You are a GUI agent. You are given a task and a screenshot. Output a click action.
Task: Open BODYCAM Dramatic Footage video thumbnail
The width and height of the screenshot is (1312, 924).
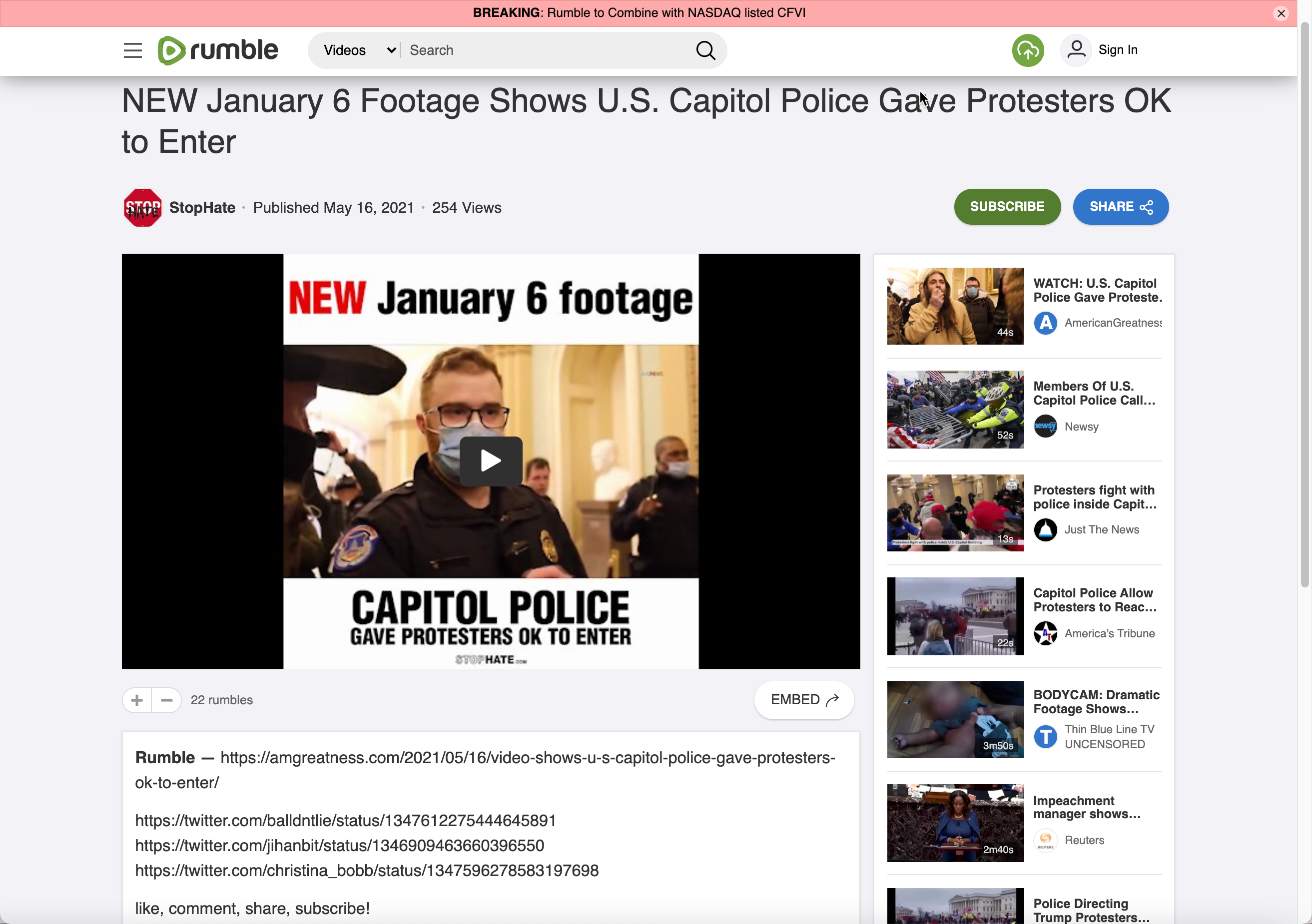955,720
